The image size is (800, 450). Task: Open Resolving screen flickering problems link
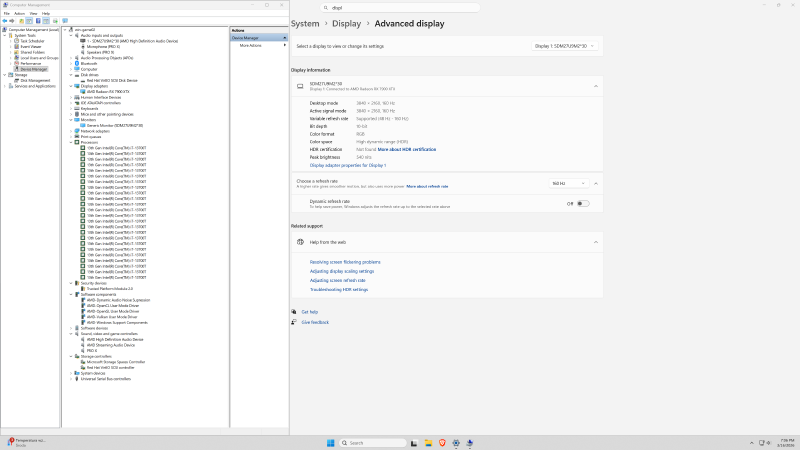345,262
